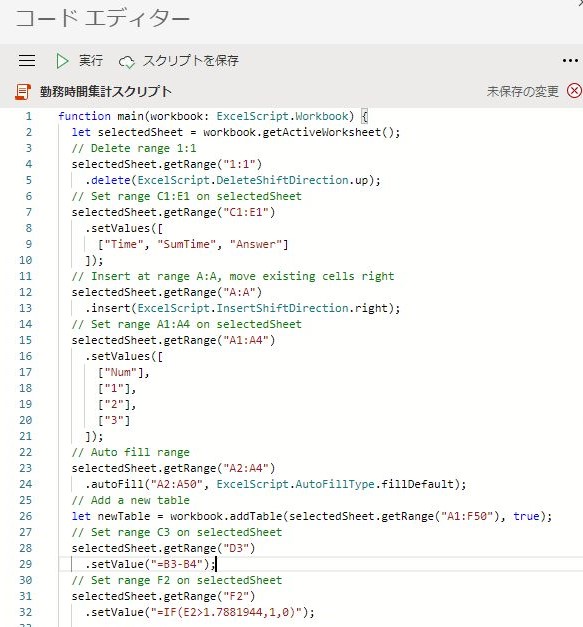Image resolution: width=583 pixels, height=627 pixels.
Task: Click the orange script file icon
Action: [23, 92]
